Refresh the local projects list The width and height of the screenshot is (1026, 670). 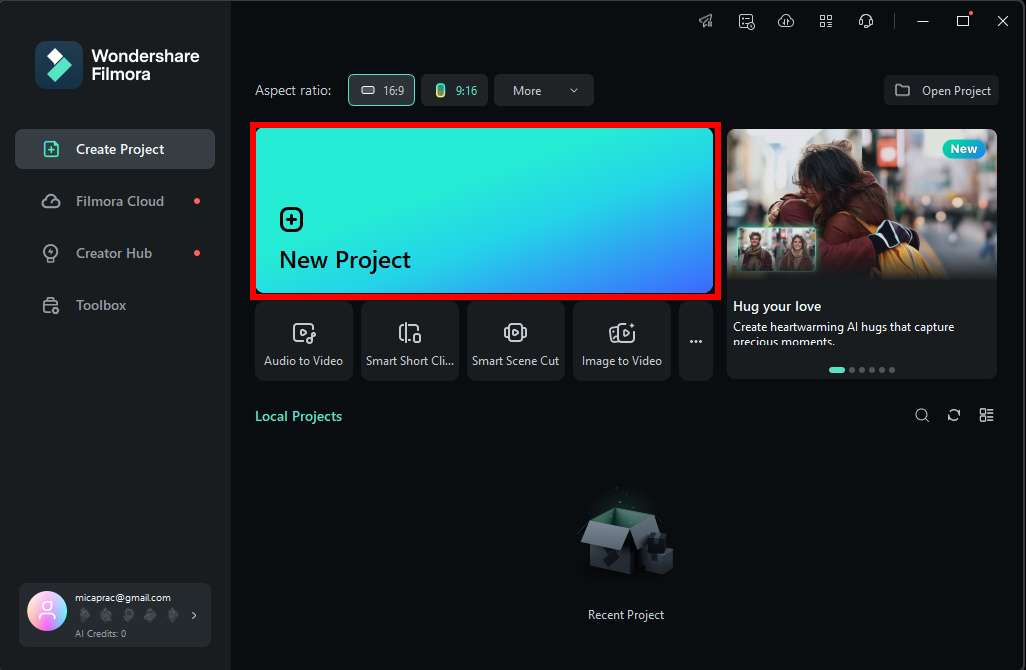click(954, 415)
